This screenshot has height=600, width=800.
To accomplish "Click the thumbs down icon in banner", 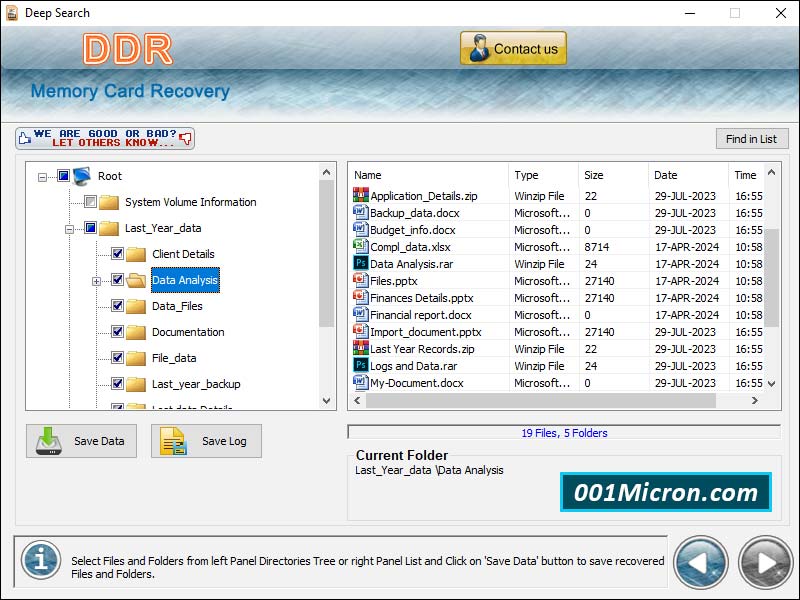I will pos(186,138).
